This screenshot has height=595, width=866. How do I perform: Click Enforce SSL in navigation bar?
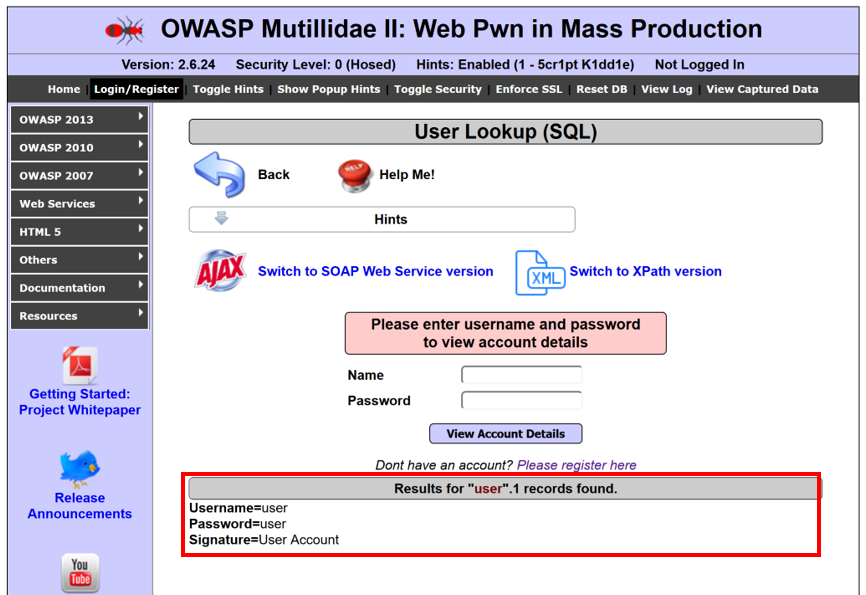click(x=529, y=89)
